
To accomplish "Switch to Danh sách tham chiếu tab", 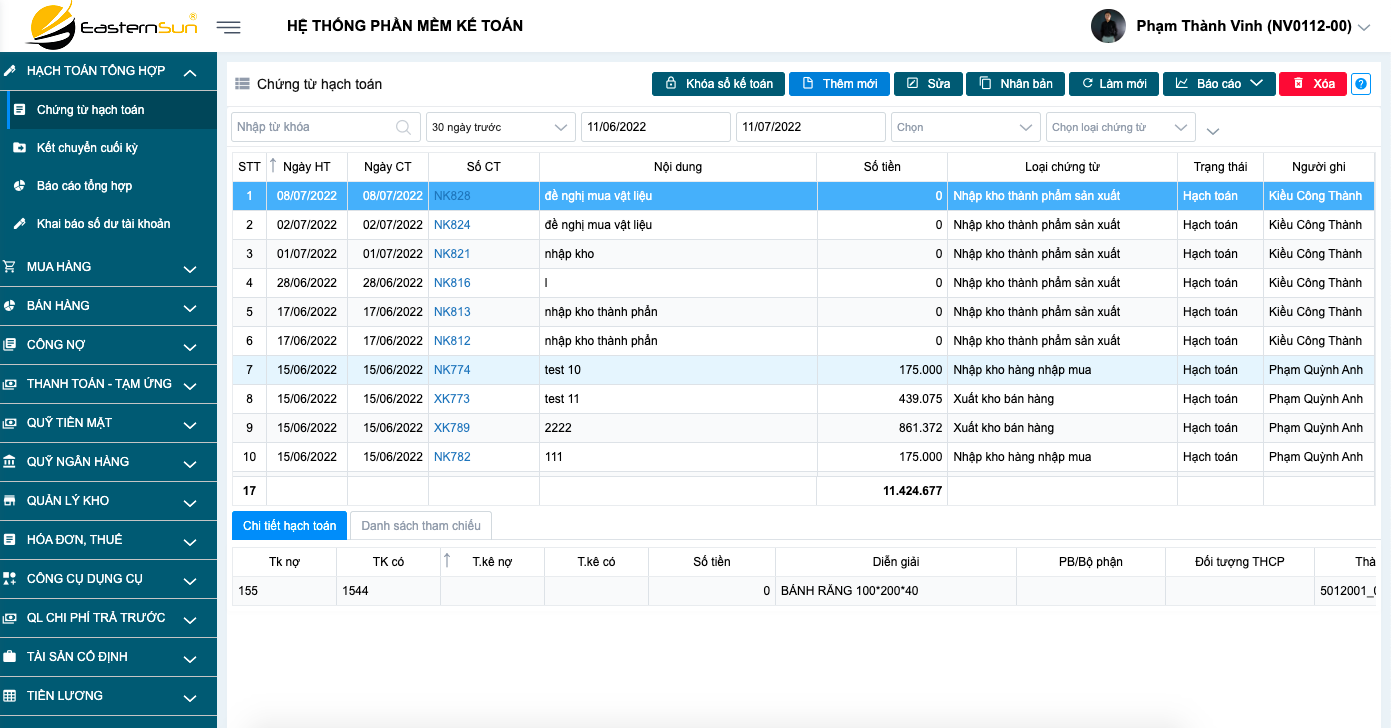I will tap(420, 525).
